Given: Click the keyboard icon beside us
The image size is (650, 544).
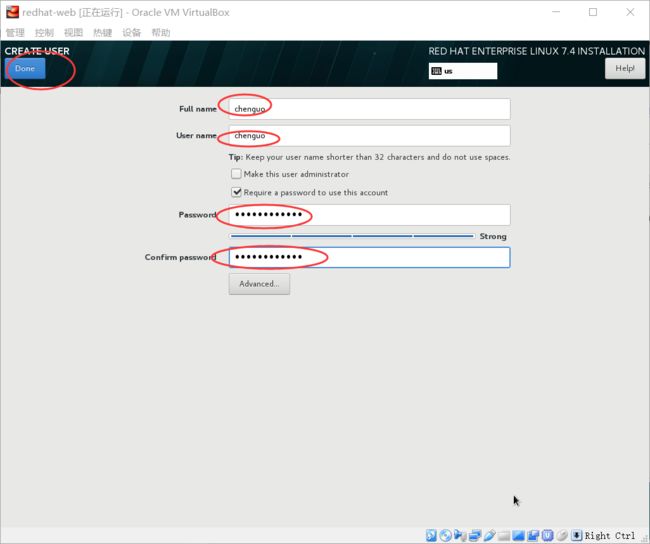Looking at the screenshot, I should [x=436, y=71].
